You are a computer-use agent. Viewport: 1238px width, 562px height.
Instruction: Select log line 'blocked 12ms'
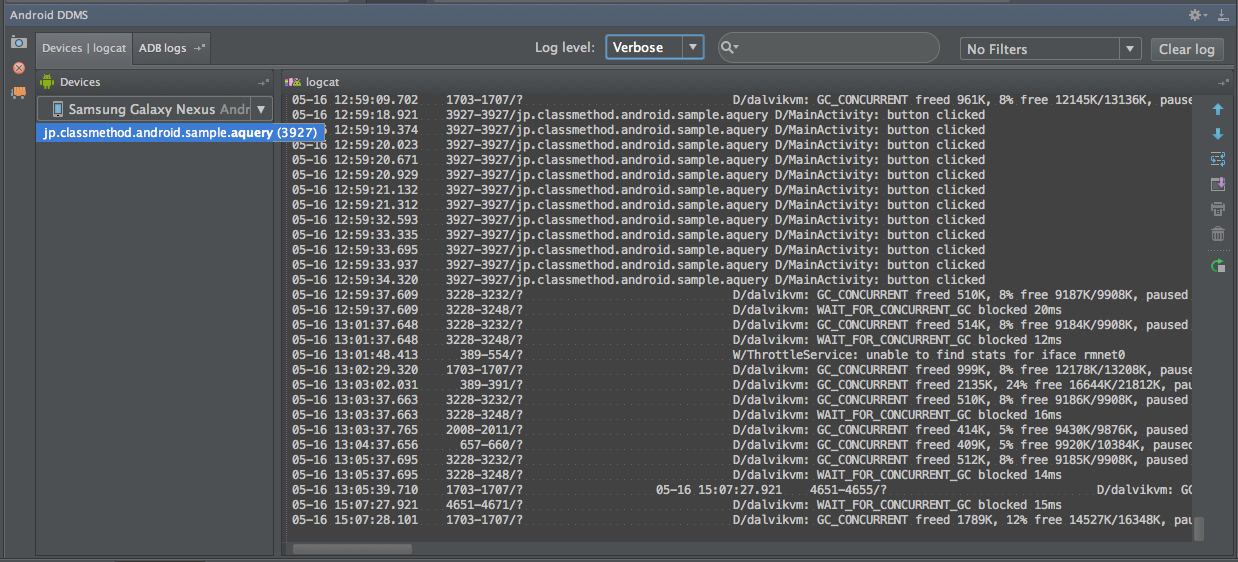pos(677,340)
